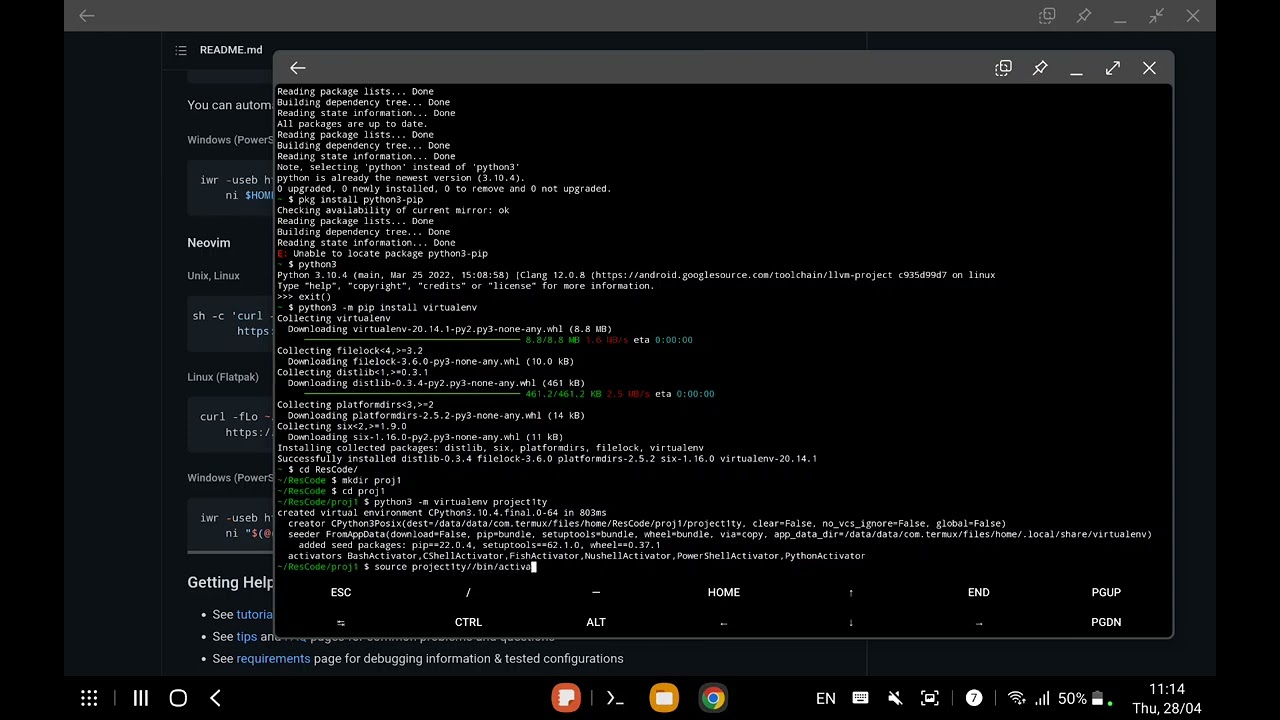Click the Neovim heading in README

point(209,243)
